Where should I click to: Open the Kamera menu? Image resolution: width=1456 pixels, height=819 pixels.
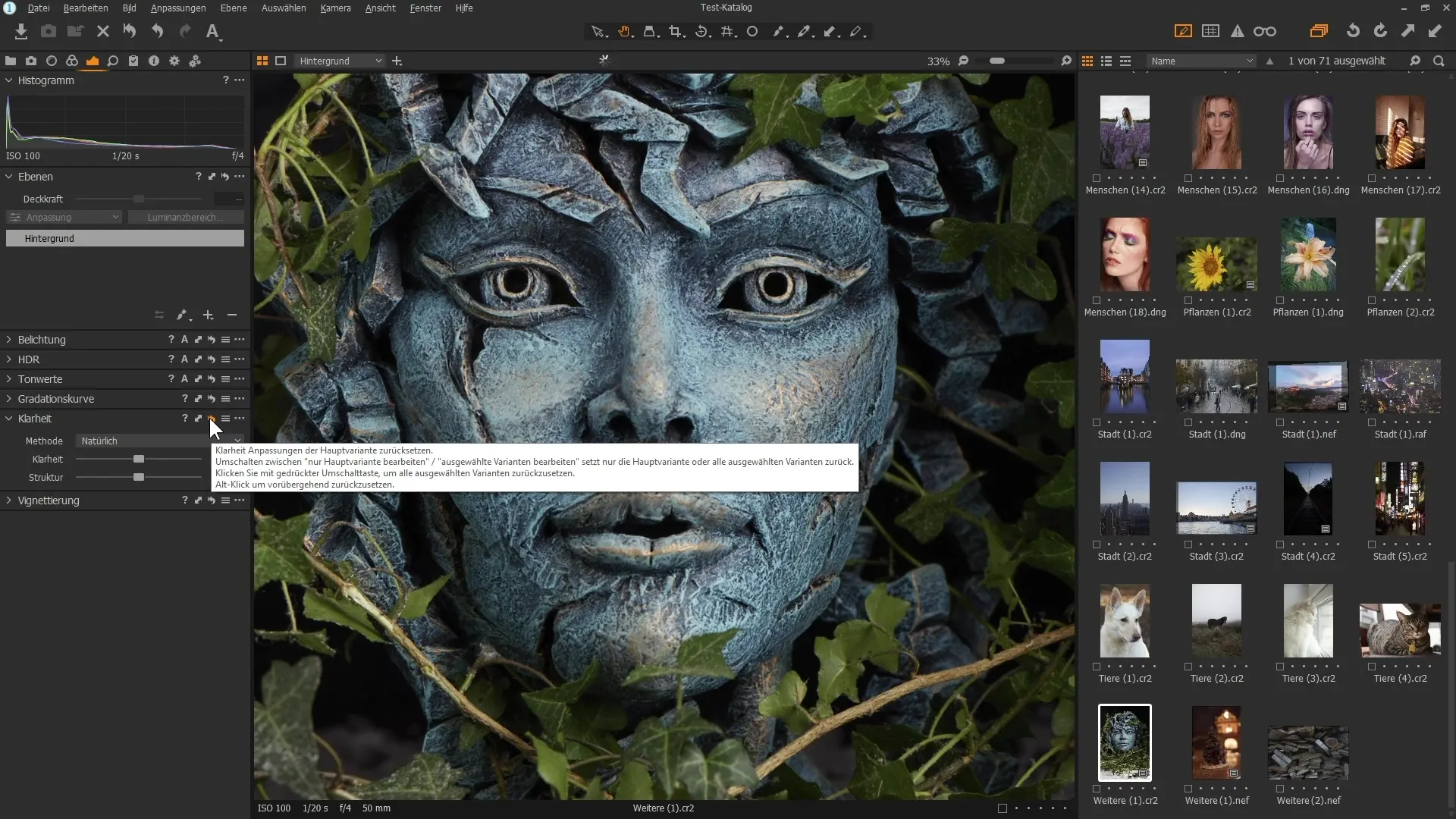coord(335,8)
